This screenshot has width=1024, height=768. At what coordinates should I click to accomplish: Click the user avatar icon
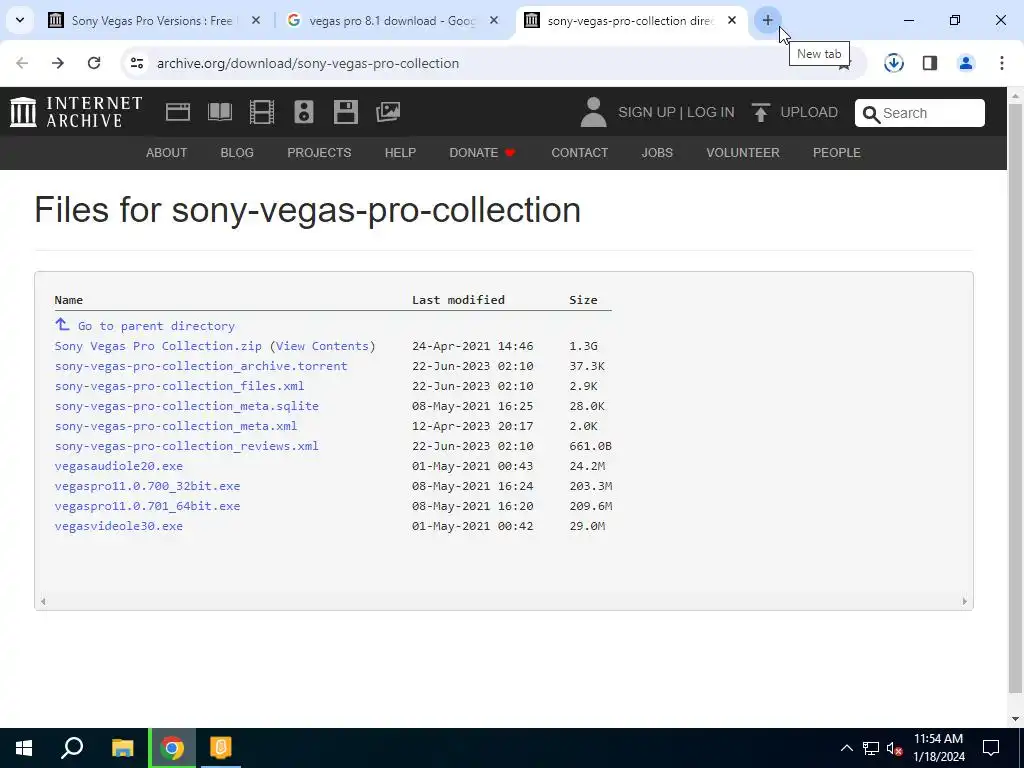tap(593, 112)
